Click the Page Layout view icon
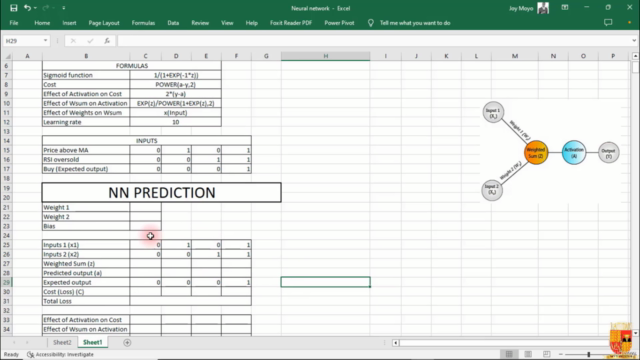640x360 pixels. (528, 354)
